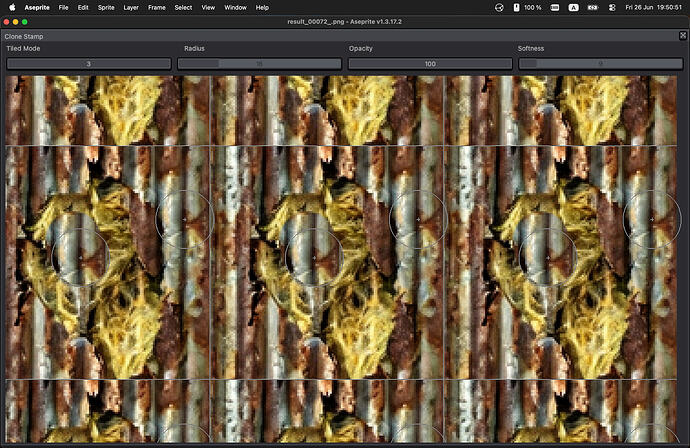Open the Edit menu
690x448 pixels.
(83, 7)
